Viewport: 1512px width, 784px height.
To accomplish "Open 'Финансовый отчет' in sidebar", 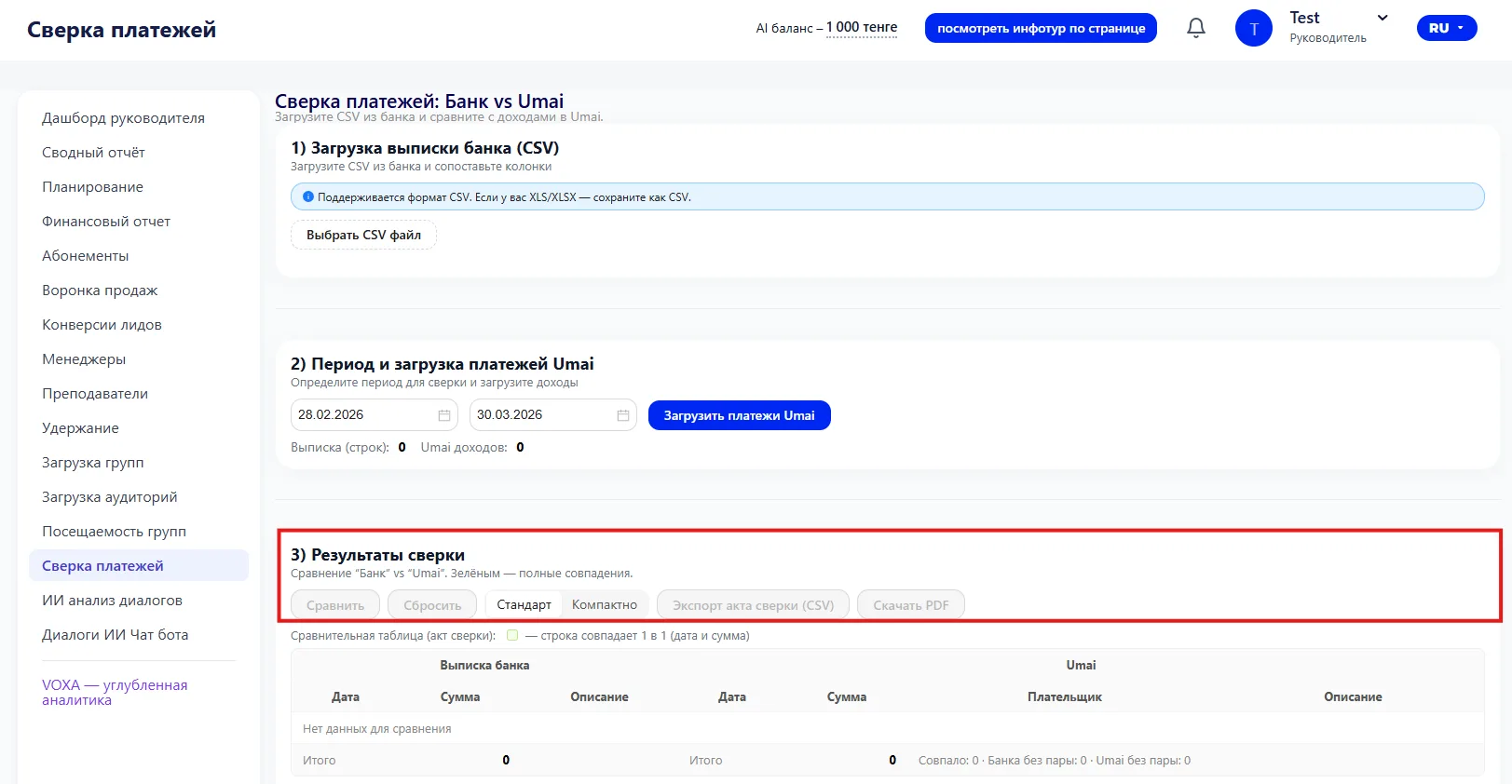I will 106,222.
